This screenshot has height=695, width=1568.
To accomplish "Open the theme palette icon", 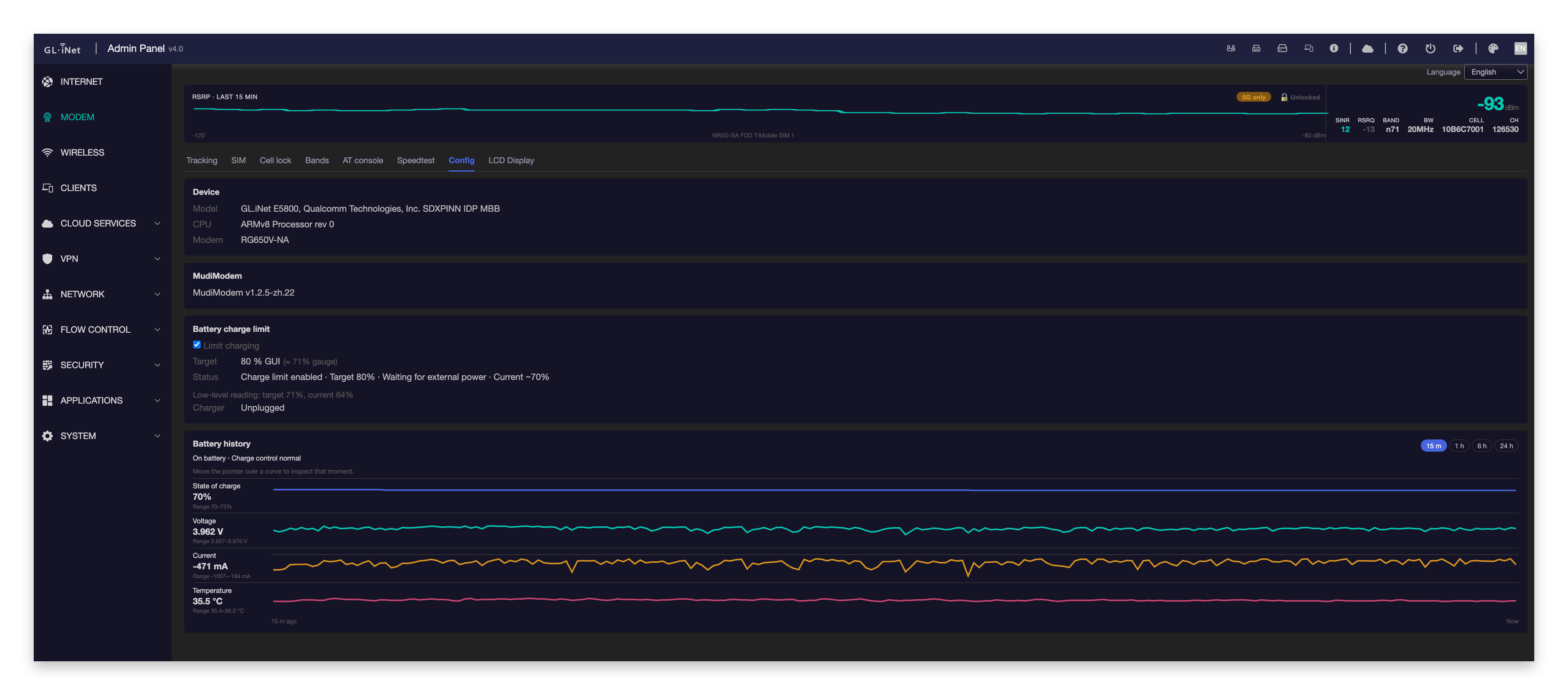I will coord(1493,48).
